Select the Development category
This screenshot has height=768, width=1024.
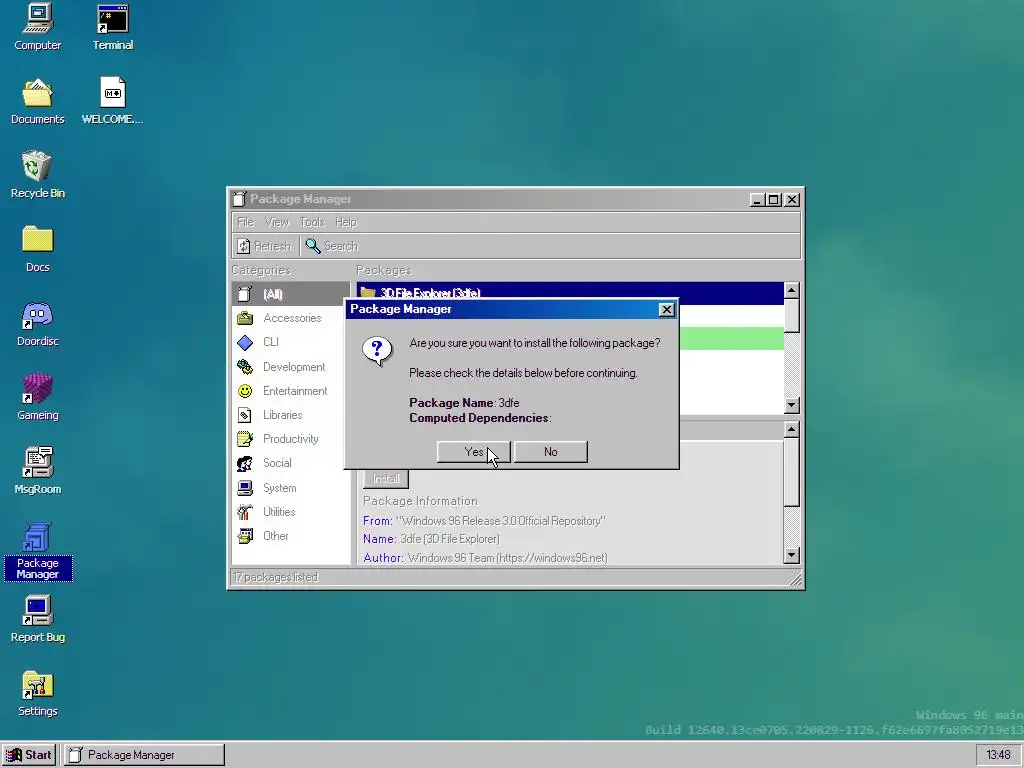[x=291, y=367]
